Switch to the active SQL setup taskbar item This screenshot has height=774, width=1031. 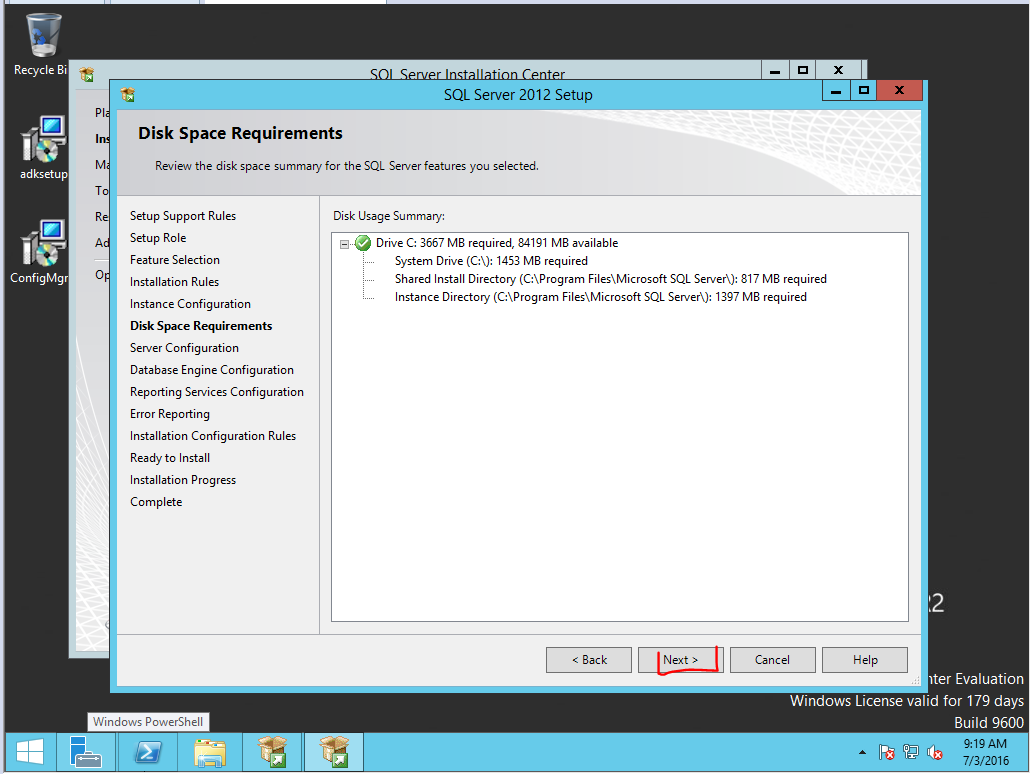pyautogui.click(x=334, y=752)
